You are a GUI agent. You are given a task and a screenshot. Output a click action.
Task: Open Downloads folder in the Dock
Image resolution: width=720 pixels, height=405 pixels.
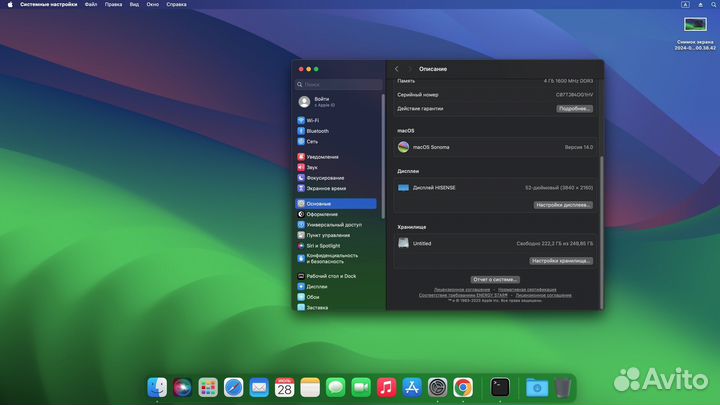pos(537,387)
